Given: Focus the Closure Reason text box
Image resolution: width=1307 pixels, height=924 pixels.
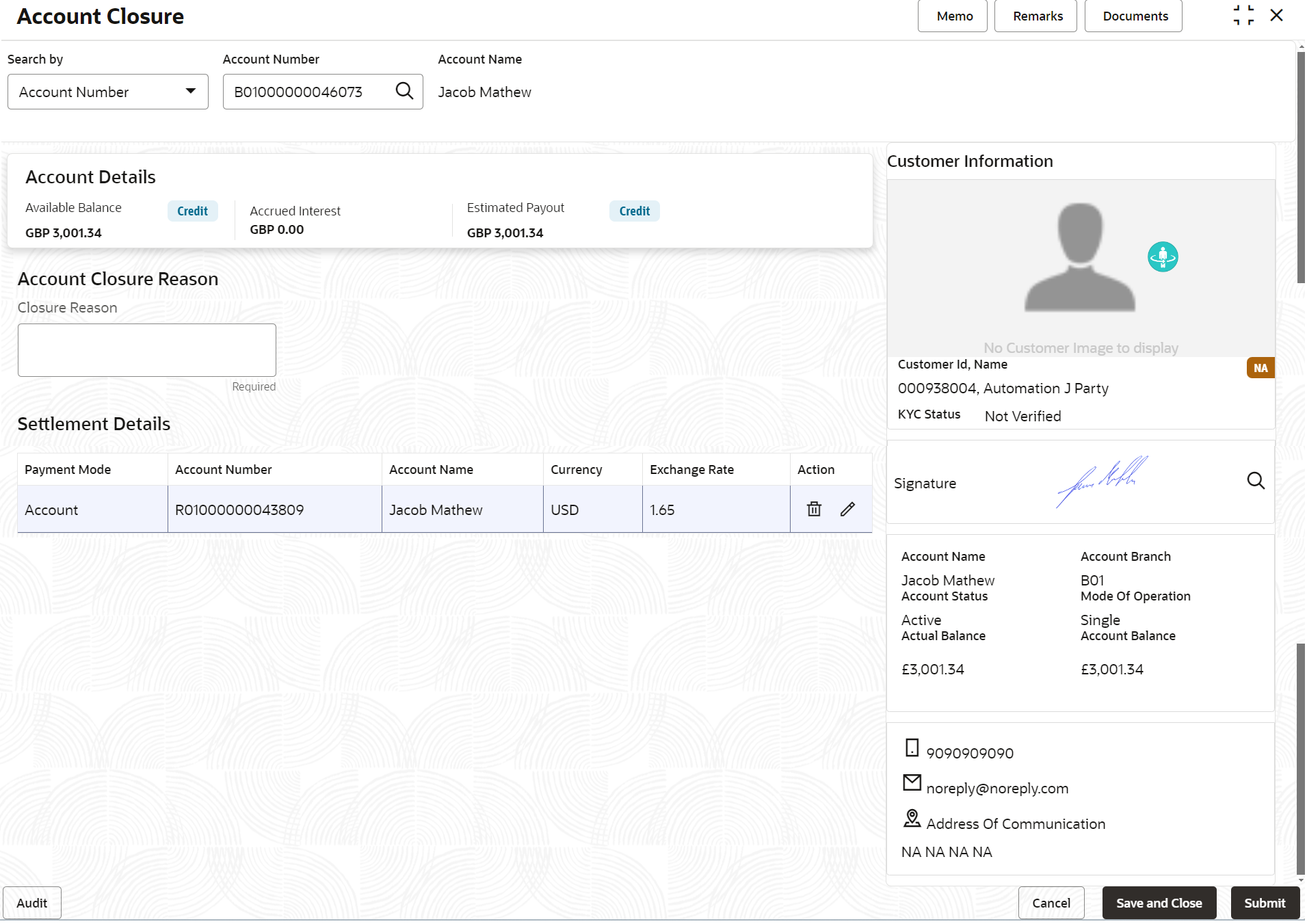Looking at the screenshot, I should point(147,350).
